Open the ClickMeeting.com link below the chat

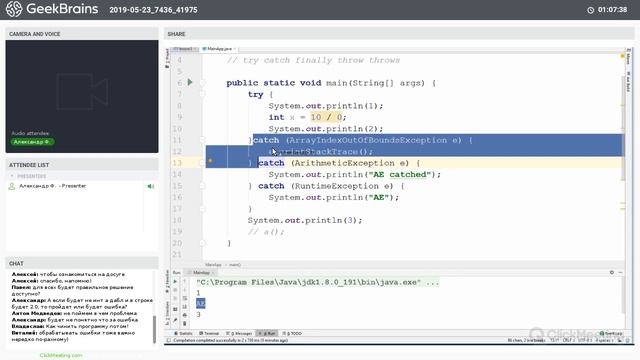(x=61, y=355)
